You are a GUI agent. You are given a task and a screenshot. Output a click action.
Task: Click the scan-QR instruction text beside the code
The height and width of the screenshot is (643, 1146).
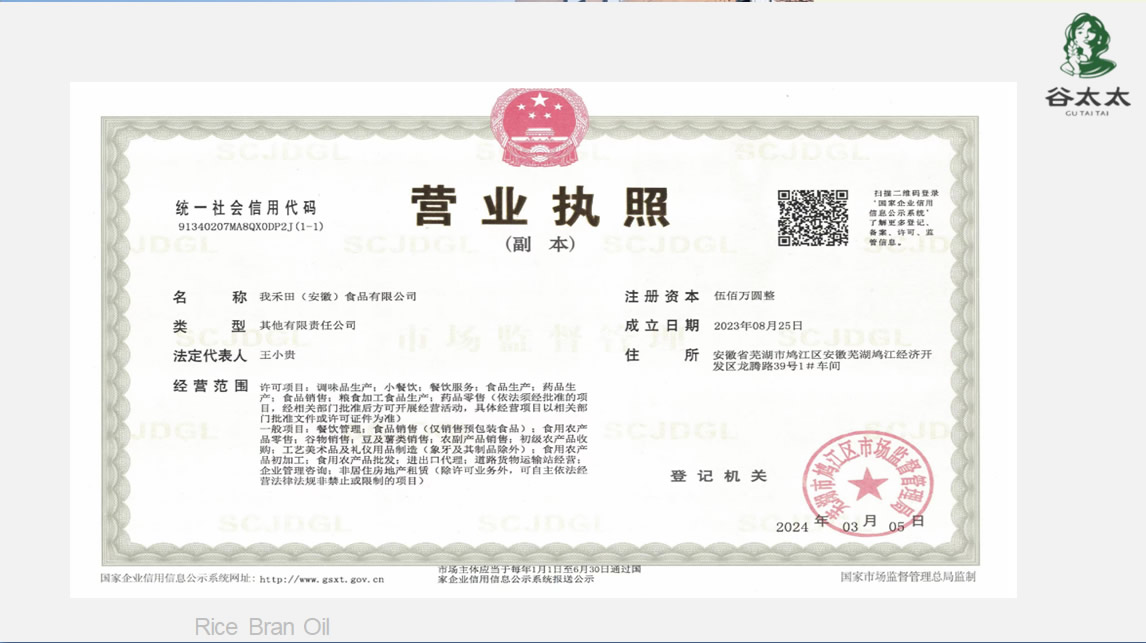(x=904, y=218)
